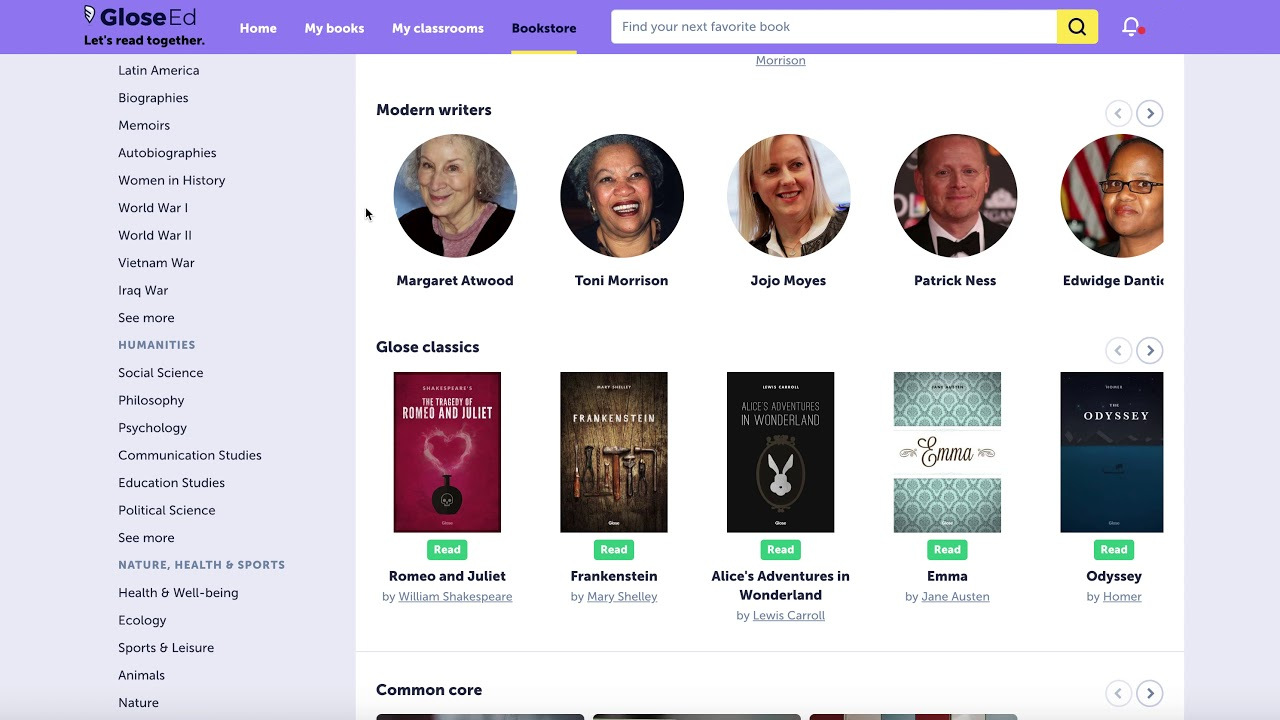Select World War I category
Screen dimensions: 1280x720
click(153, 208)
